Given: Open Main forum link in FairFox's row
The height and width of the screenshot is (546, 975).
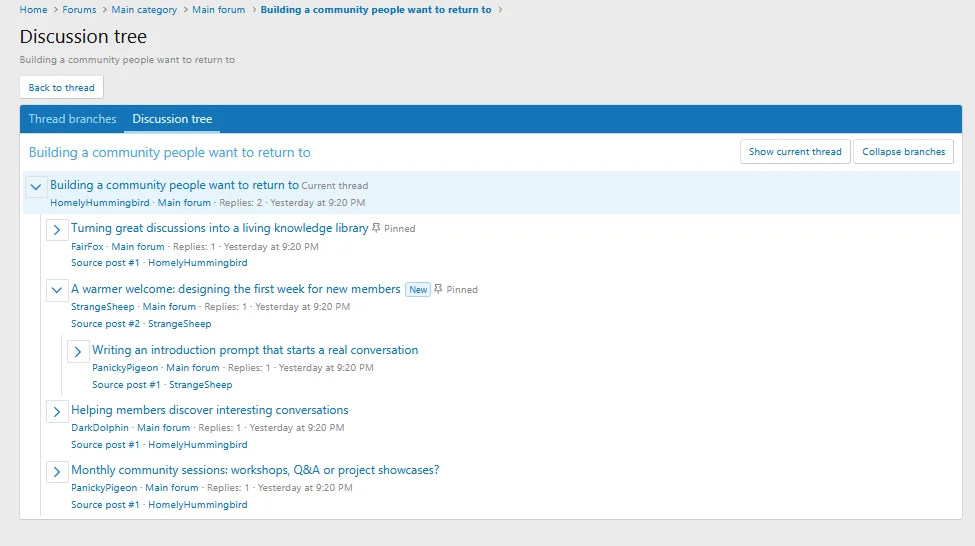Looking at the screenshot, I should 138,246.
